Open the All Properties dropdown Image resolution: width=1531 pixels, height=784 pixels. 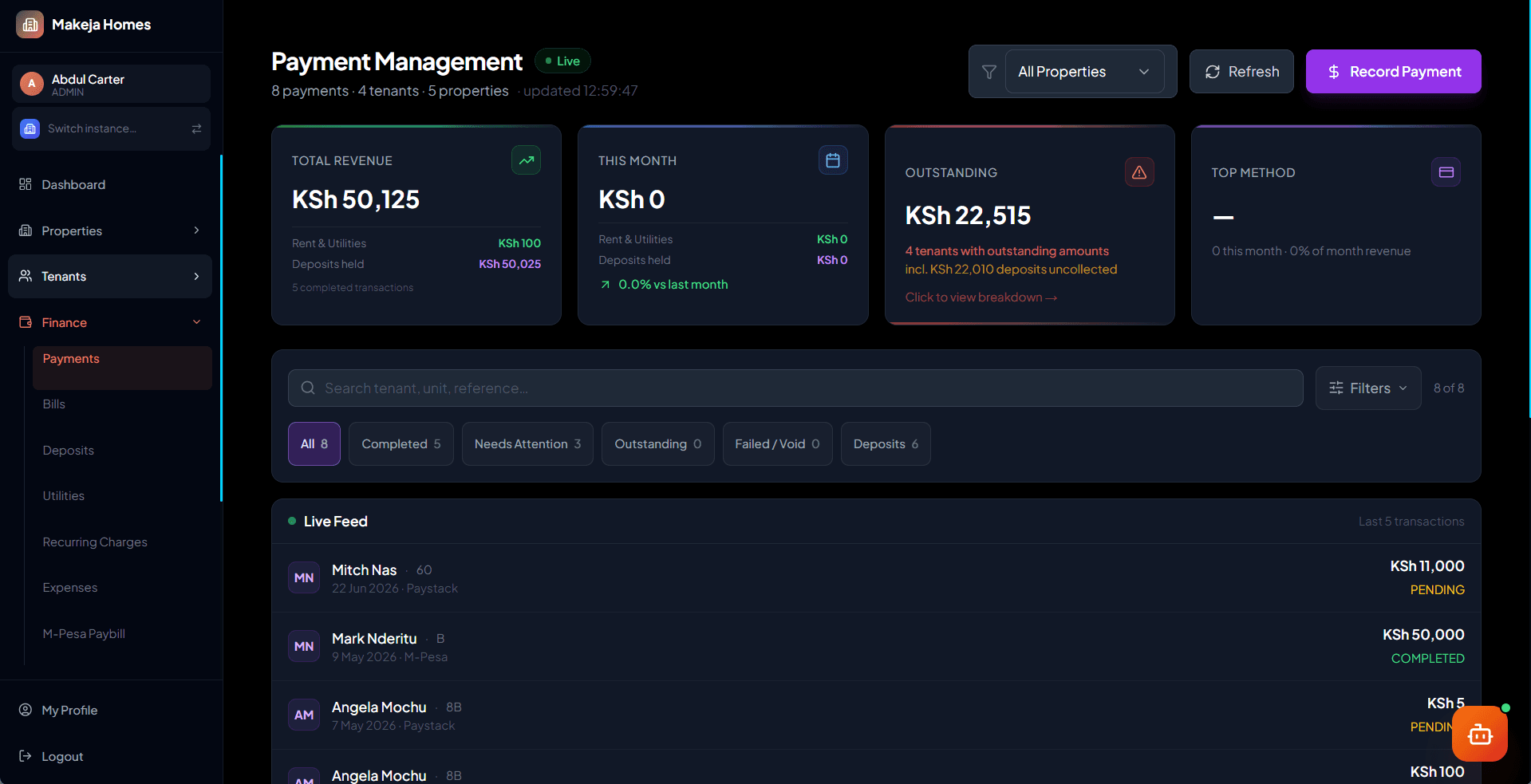coord(1084,72)
